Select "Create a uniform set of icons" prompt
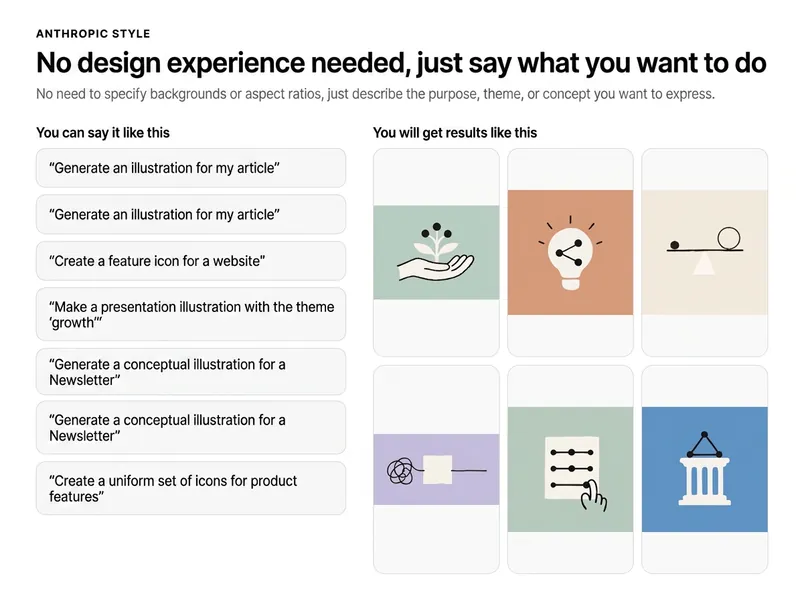Image resolution: width=800 pixels, height=600 pixels. pos(191,489)
